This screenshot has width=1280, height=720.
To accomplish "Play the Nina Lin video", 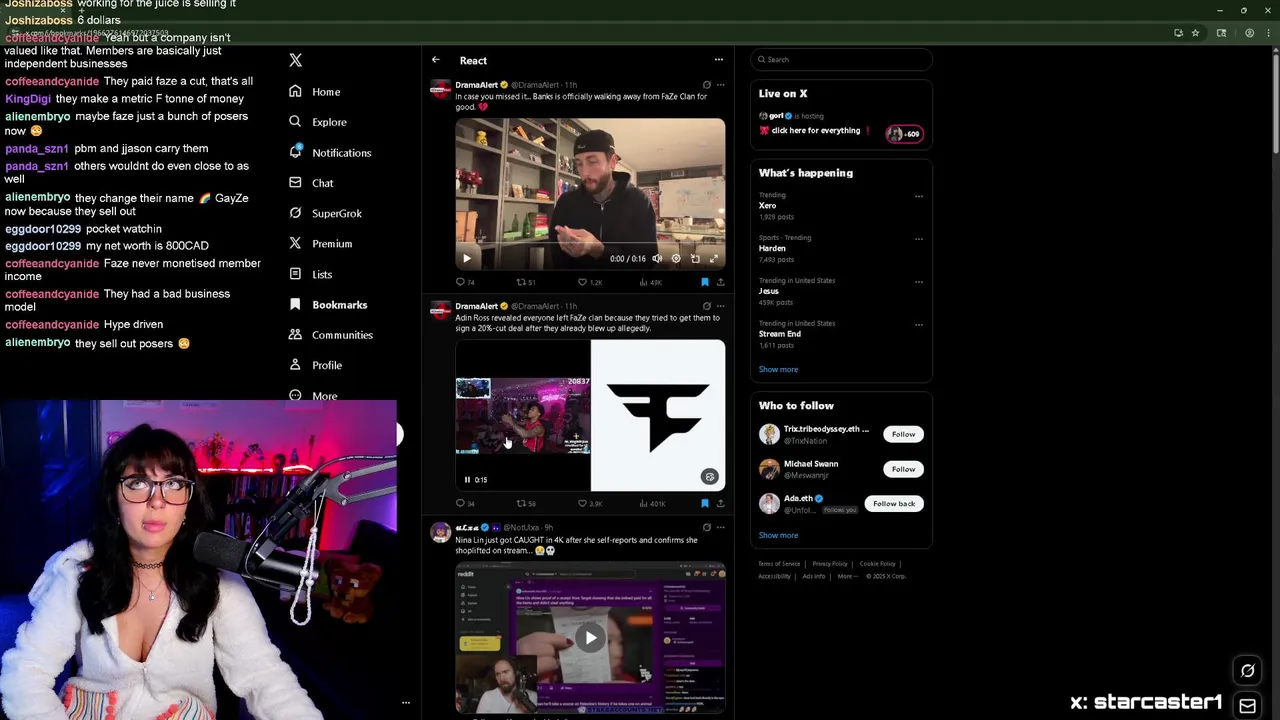I will pyautogui.click(x=591, y=638).
